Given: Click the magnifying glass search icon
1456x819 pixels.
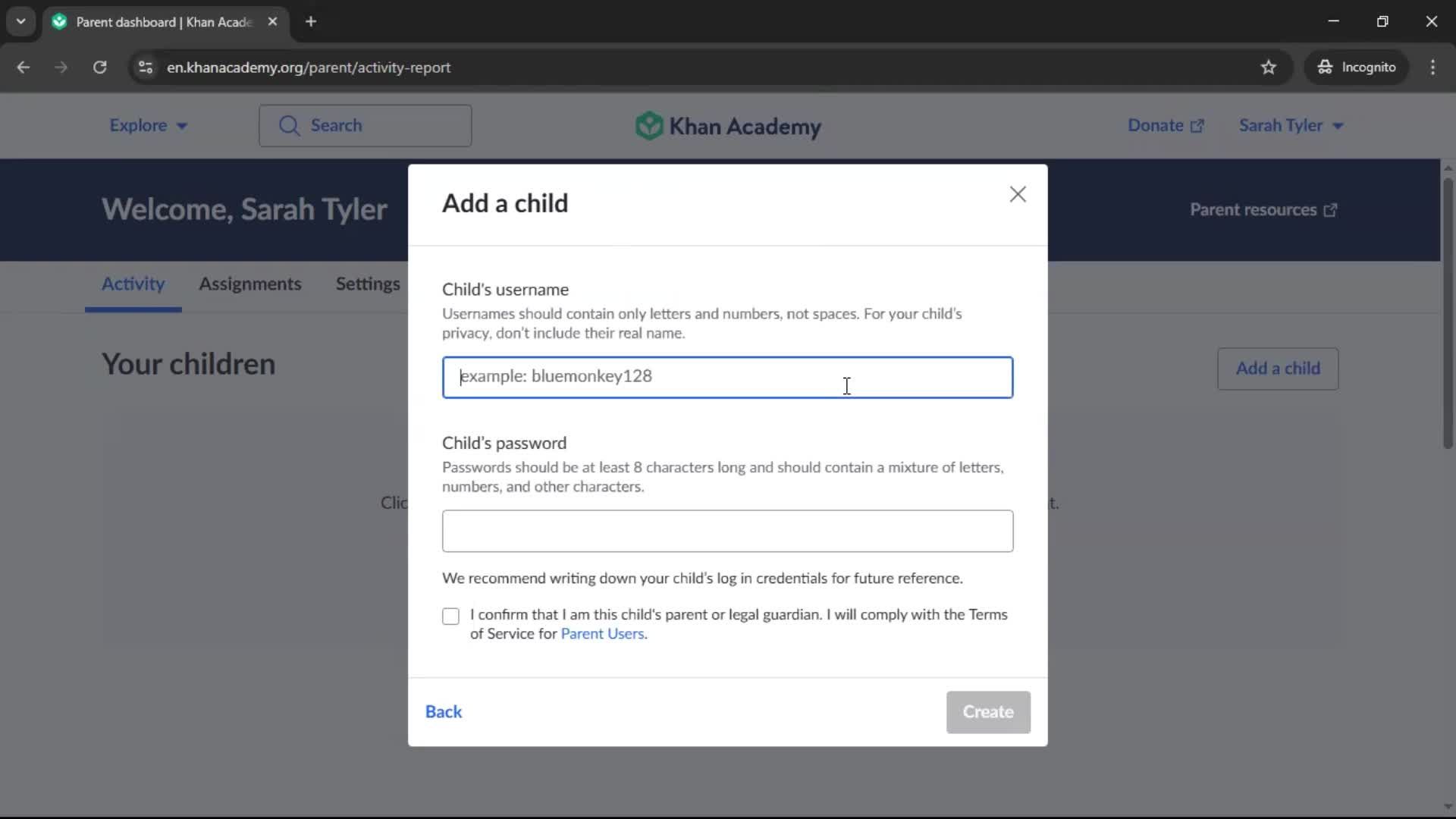Looking at the screenshot, I should (x=289, y=125).
